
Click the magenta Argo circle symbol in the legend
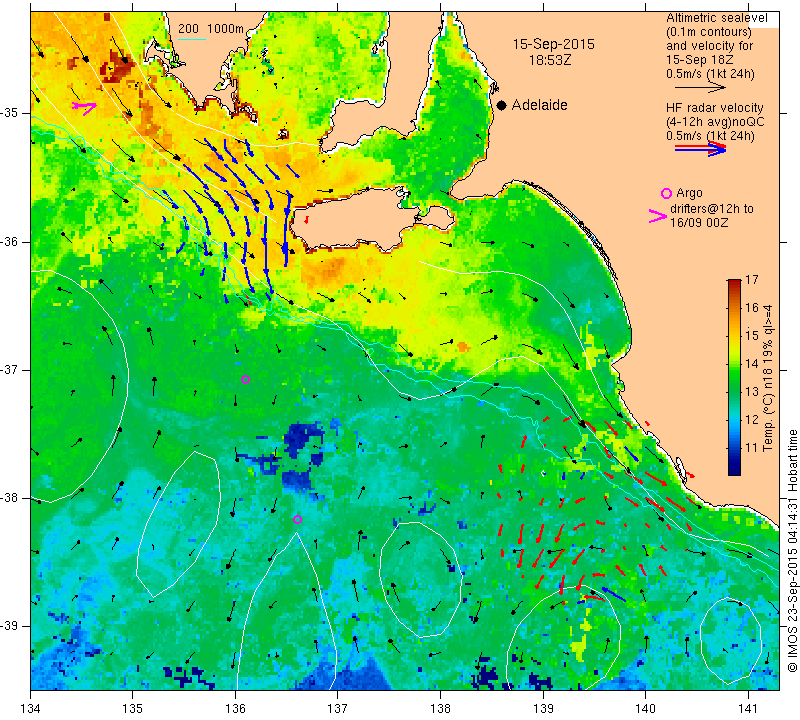[666, 193]
